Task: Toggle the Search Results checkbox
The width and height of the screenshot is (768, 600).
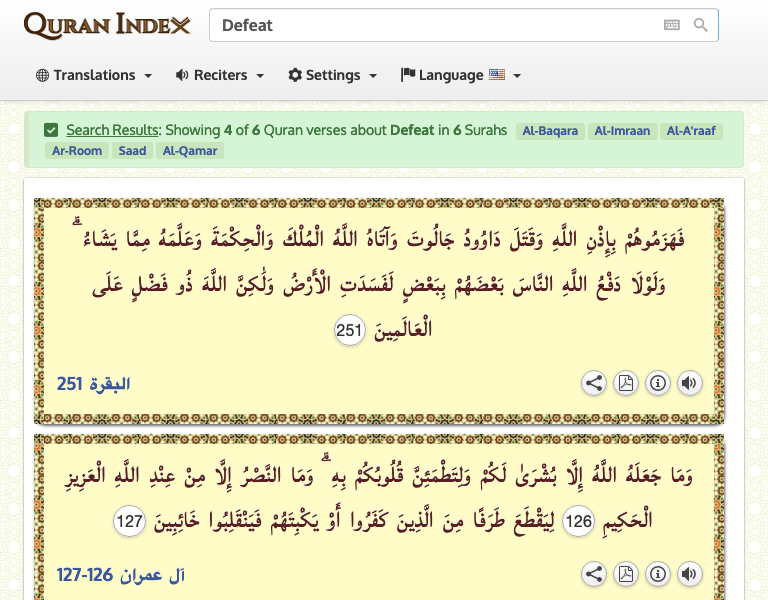Action: tap(51, 130)
